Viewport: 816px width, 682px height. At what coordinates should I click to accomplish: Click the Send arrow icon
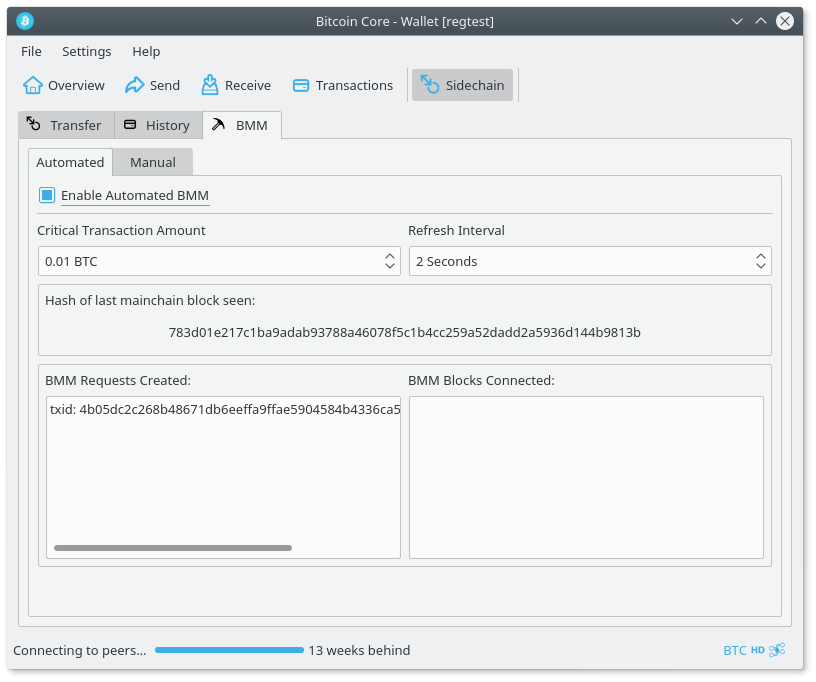pos(134,85)
